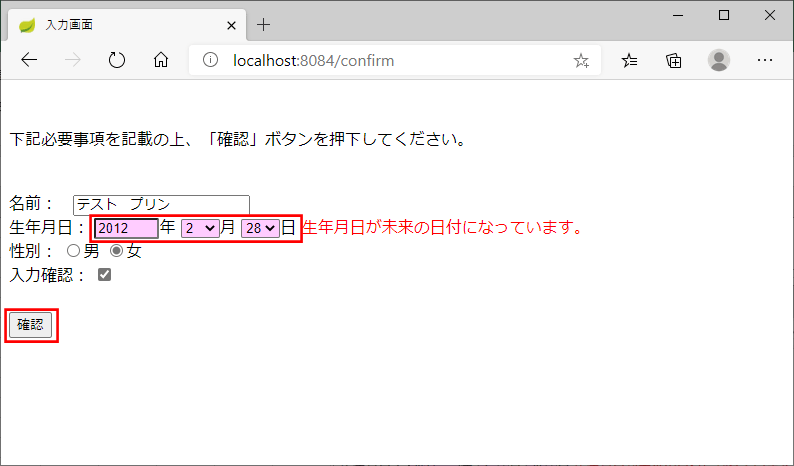This screenshot has width=794, height=466.
Task: Click the instruction text 下記必要事項を記載の上
Action: point(96,139)
